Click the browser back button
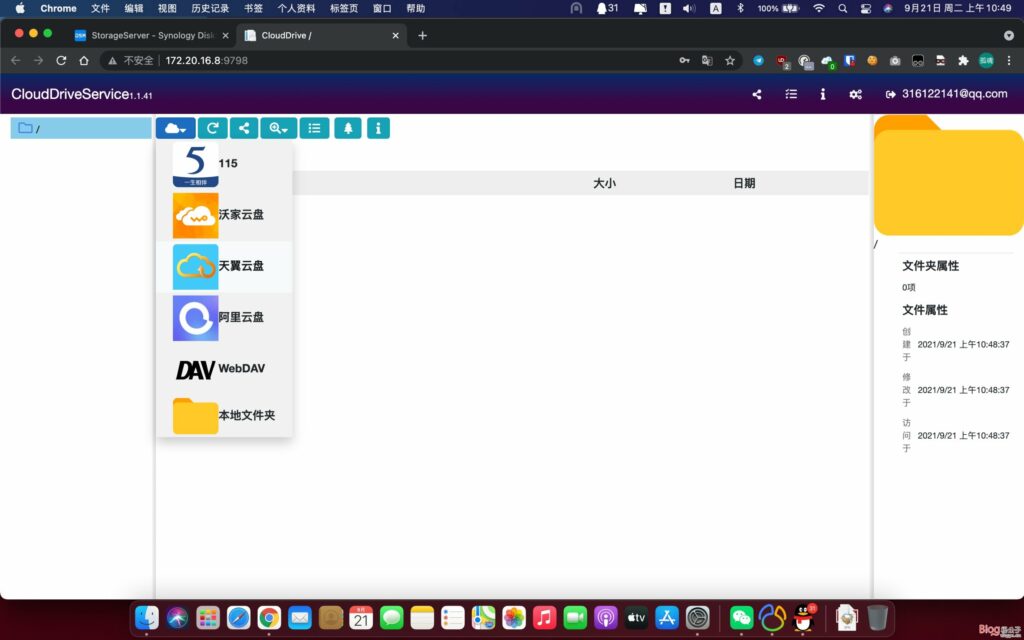 16,61
